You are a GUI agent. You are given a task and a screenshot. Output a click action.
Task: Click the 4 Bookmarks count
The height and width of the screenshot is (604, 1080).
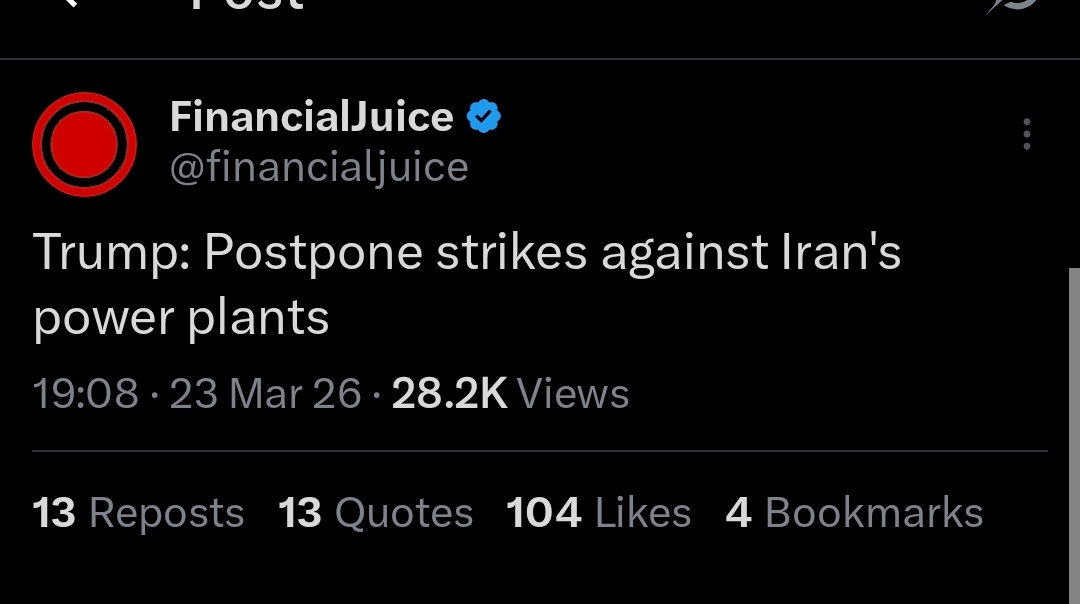(854, 513)
